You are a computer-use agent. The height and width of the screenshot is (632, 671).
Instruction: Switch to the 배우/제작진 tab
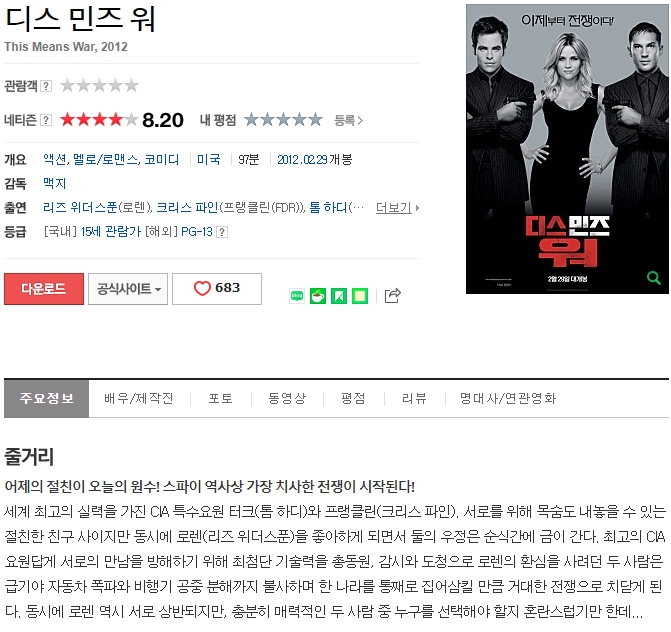[x=139, y=398]
